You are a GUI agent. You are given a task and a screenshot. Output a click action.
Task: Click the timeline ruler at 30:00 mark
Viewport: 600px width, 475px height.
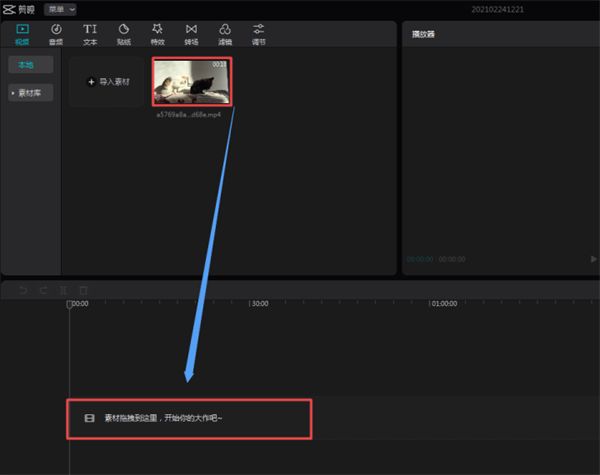click(258, 304)
